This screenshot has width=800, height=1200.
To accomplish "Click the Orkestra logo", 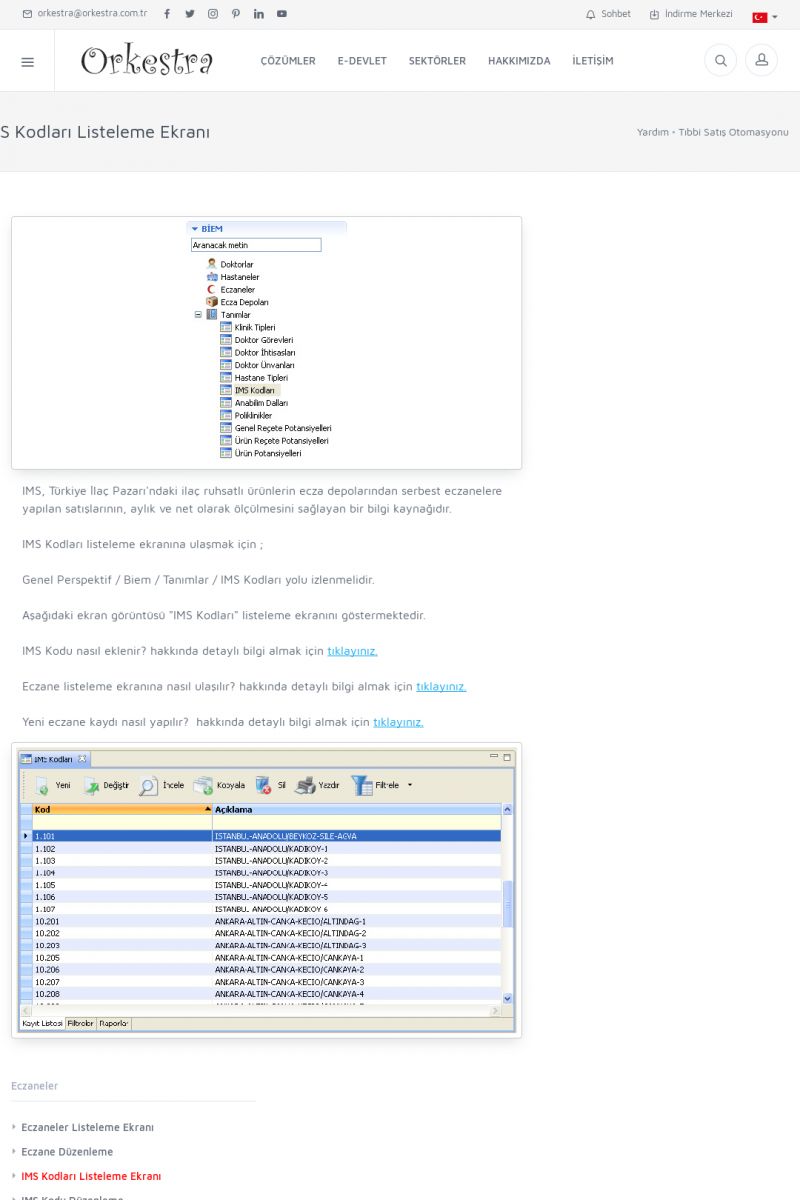I will tap(147, 61).
